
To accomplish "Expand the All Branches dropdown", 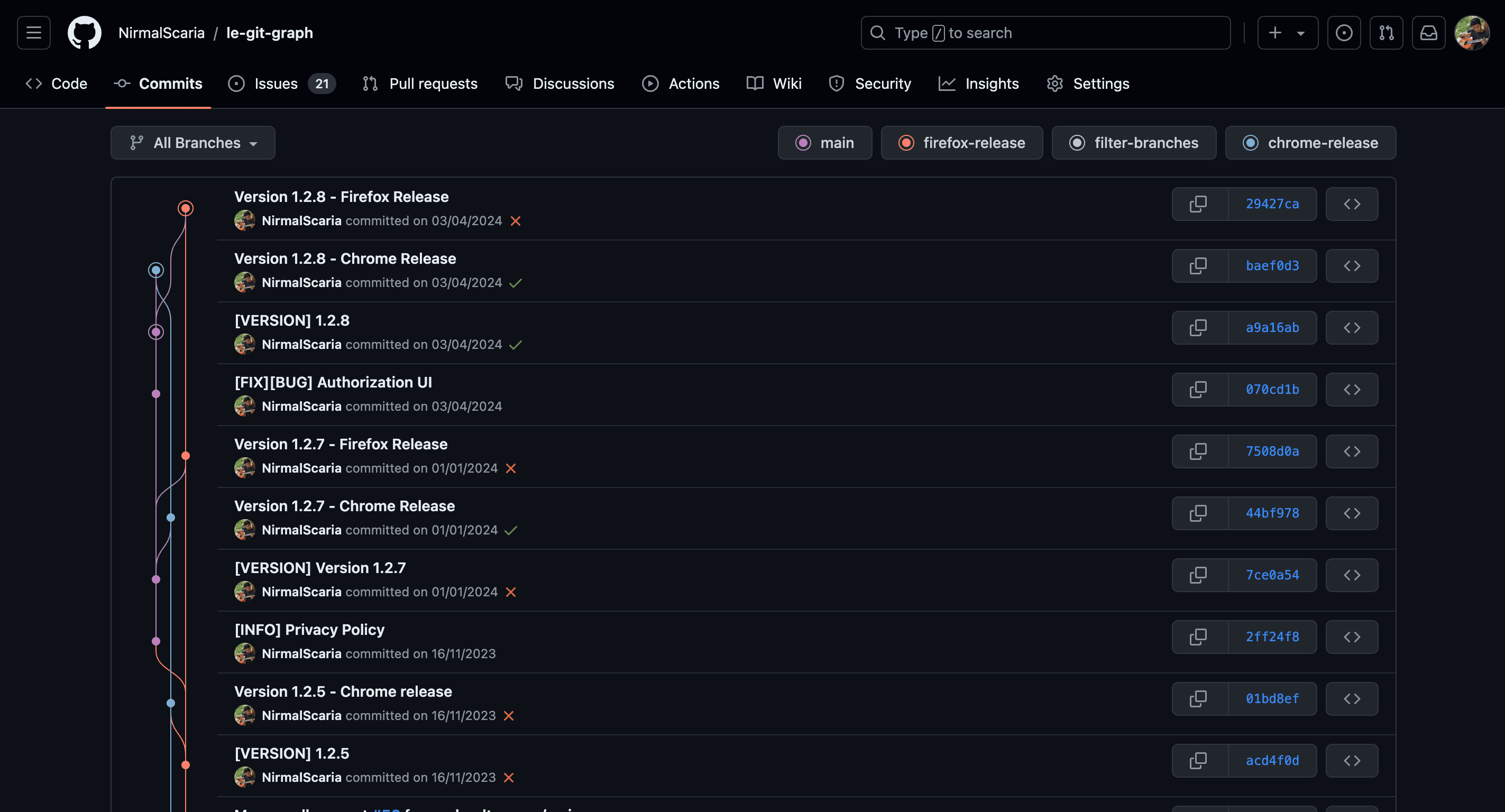I will 193,143.
